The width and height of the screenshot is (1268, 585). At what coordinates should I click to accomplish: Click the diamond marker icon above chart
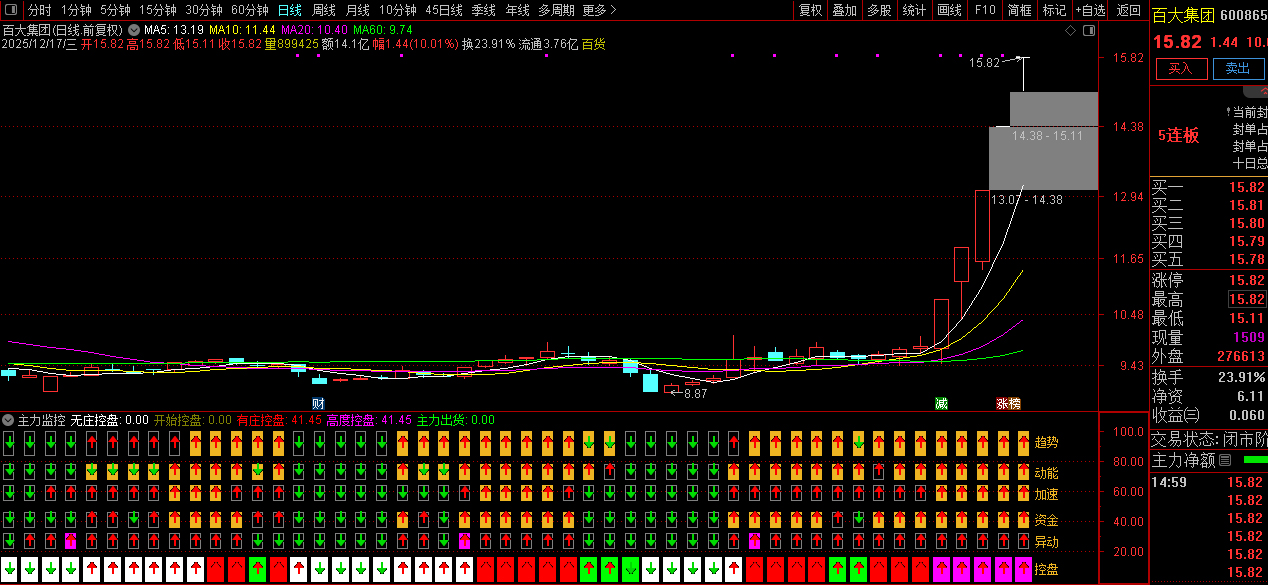coord(1070,31)
